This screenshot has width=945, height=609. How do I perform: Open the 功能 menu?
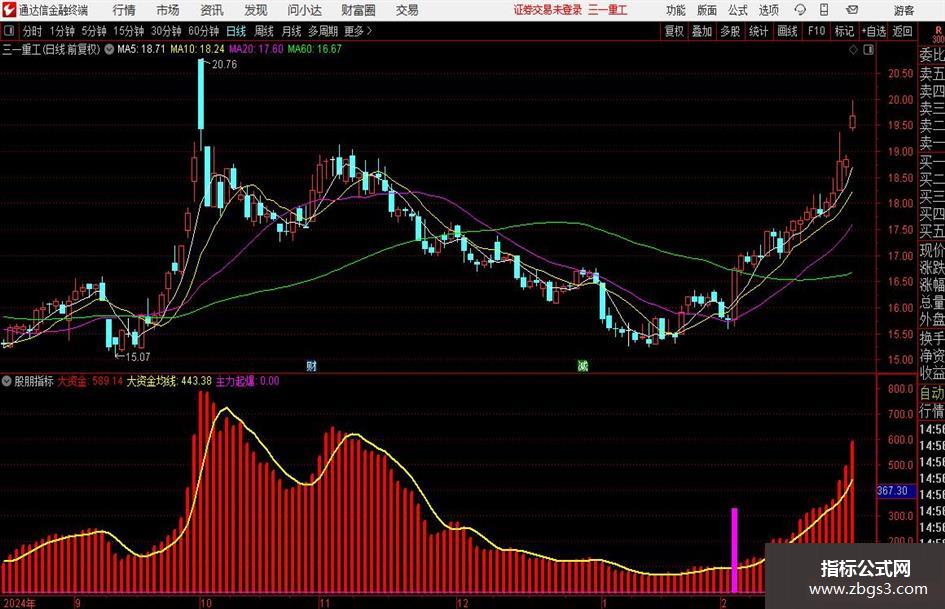coord(676,10)
